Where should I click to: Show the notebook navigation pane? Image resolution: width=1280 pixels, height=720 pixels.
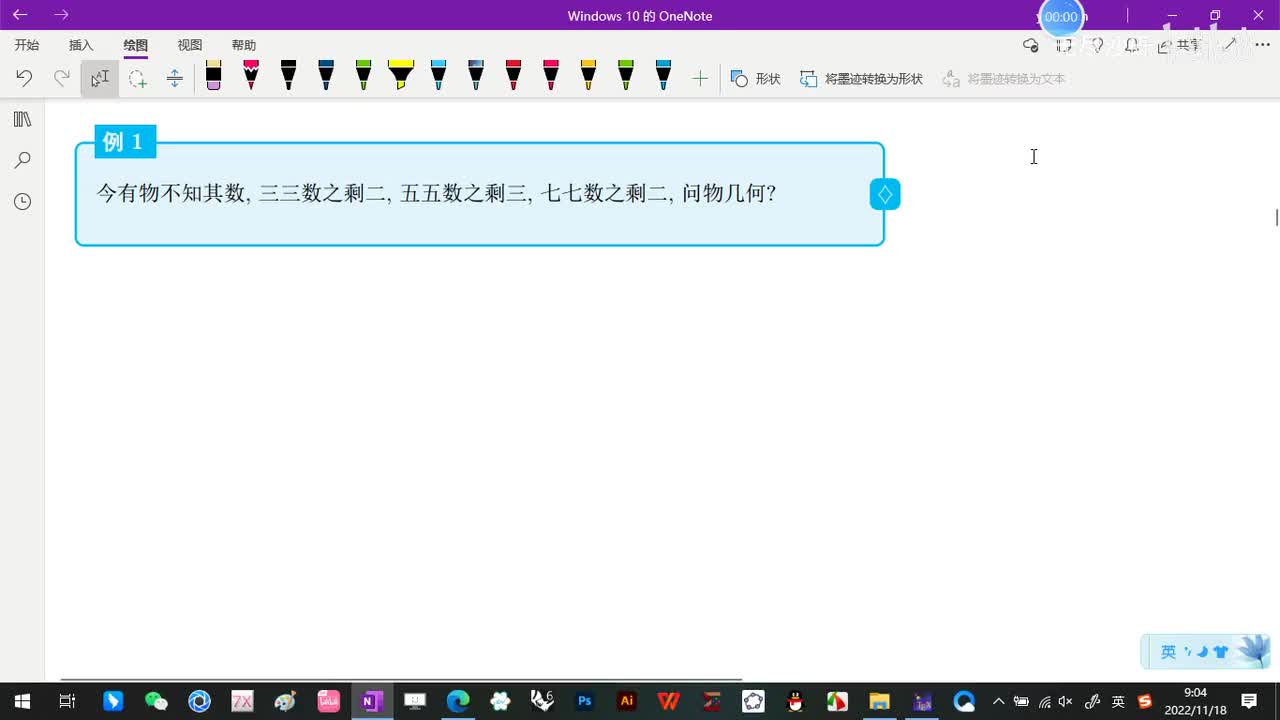click(x=22, y=119)
